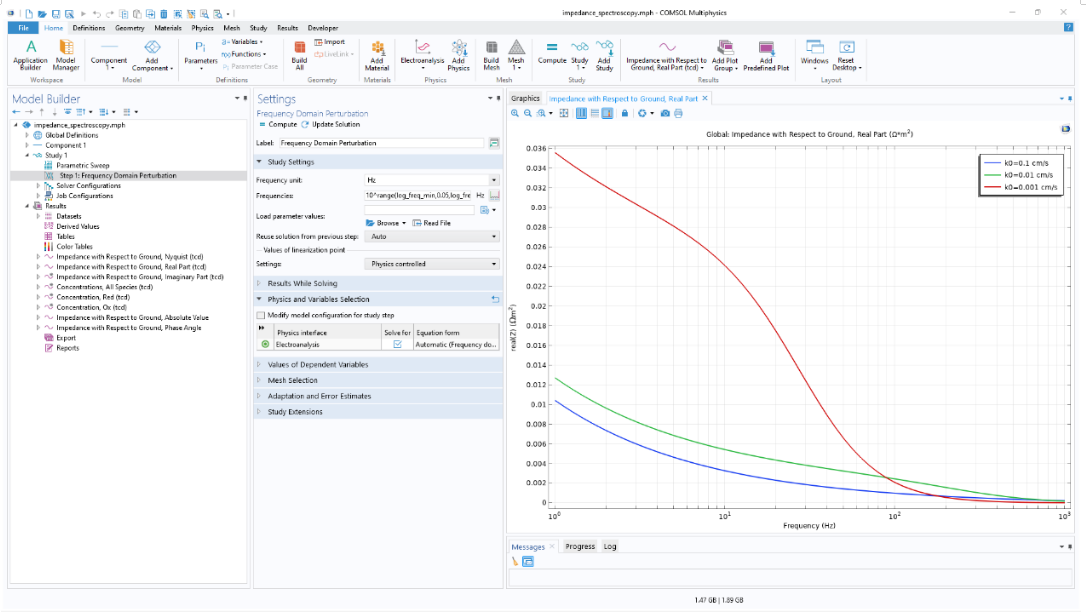The height and width of the screenshot is (616, 1086).
Task: Open the File menu
Action: point(24,28)
